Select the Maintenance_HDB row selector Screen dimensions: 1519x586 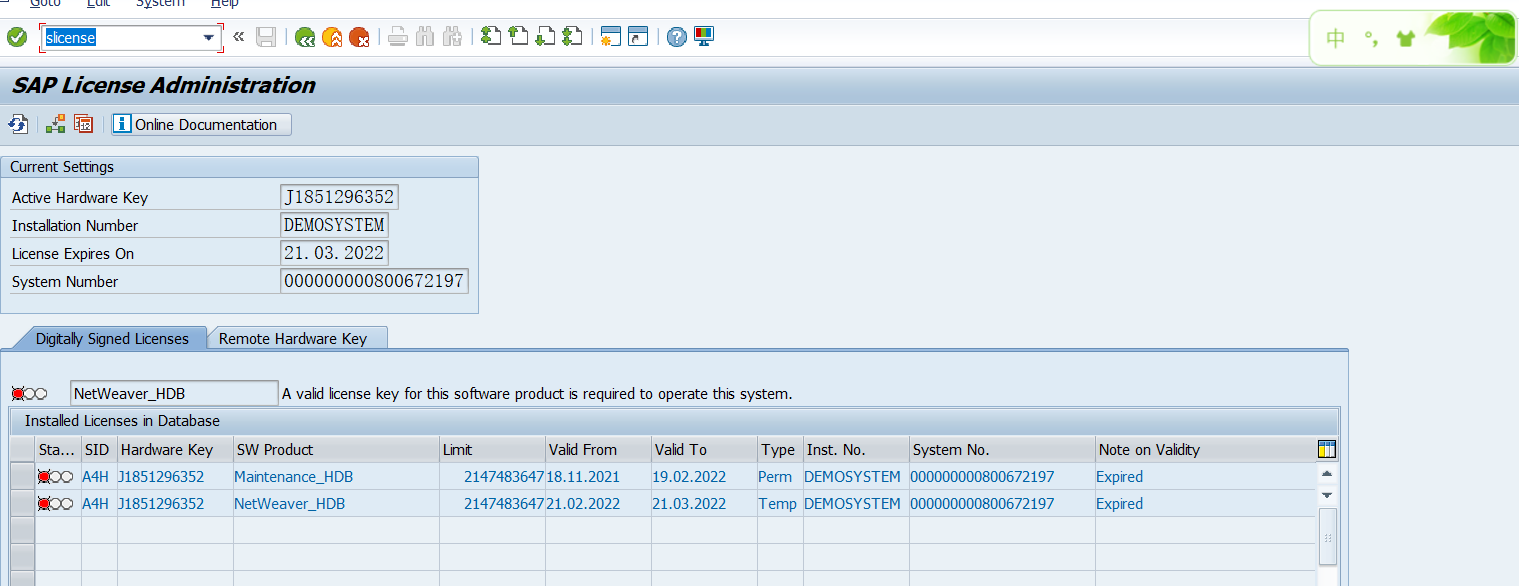[x=21, y=476]
